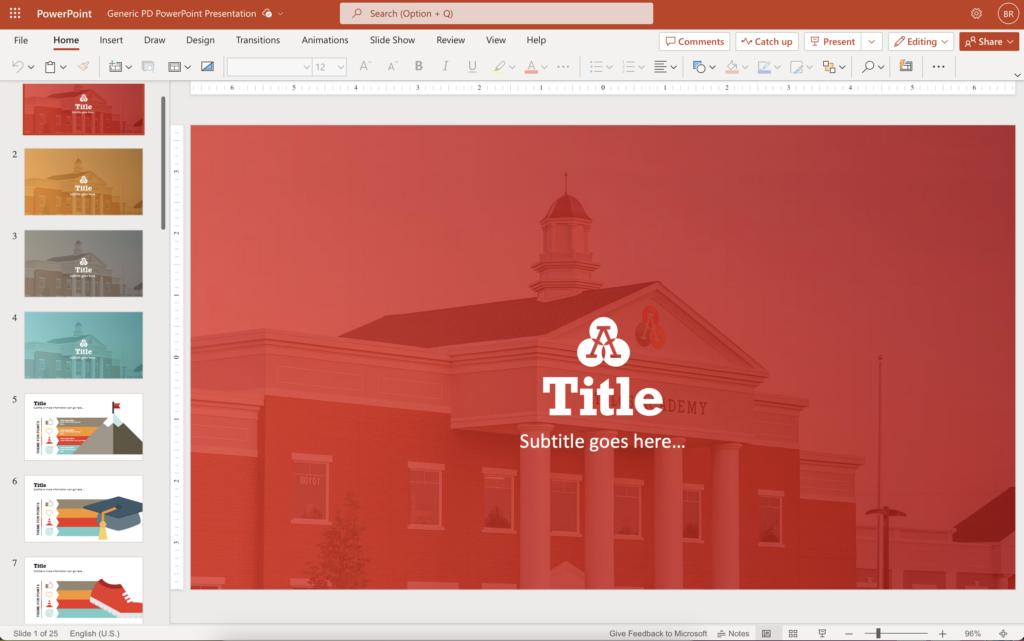Select slide 4 teal thumbnail
This screenshot has width=1024, height=641.
click(x=84, y=345)
